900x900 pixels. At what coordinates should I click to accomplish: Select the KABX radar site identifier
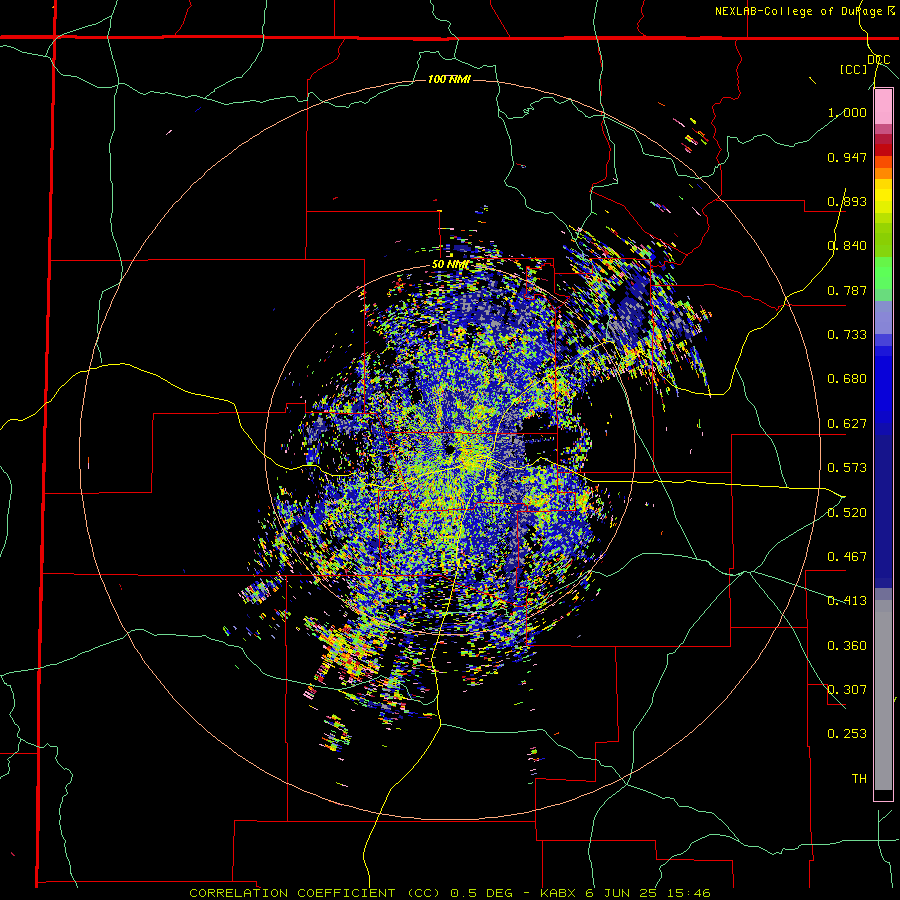pos(558,893)
